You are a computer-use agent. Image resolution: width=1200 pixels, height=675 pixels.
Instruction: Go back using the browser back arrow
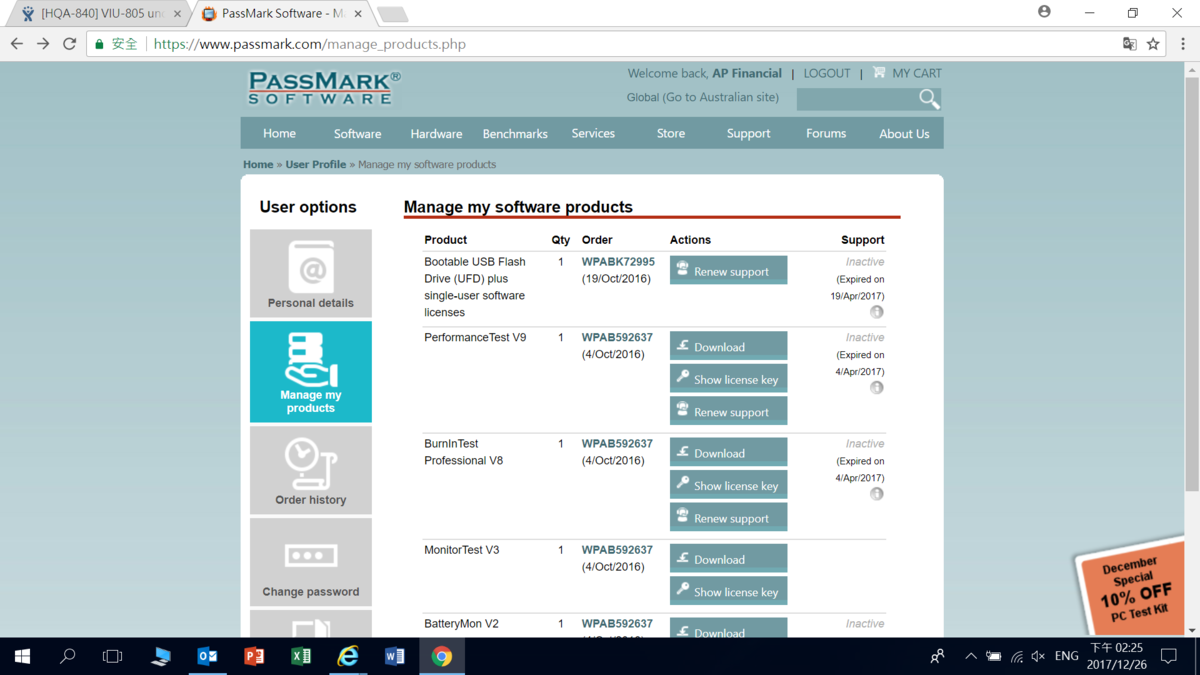tap(17, 44)
